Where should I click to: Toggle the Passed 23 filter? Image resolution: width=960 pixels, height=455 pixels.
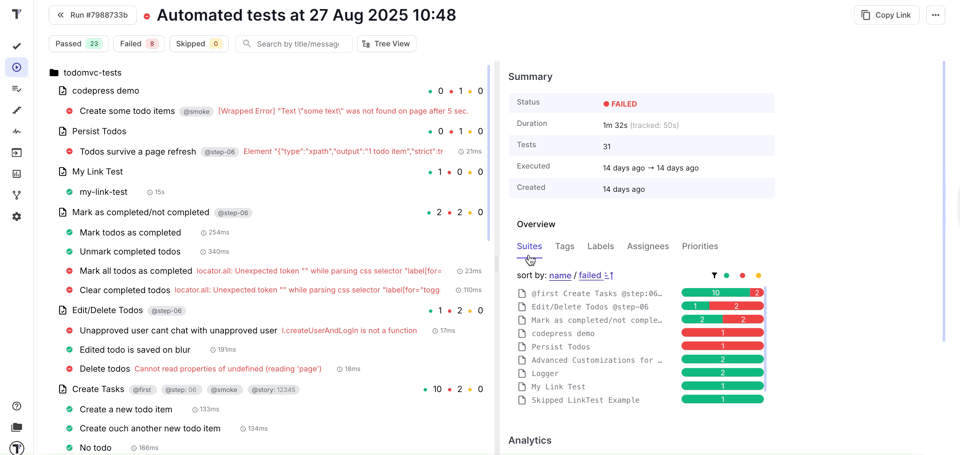click(x=79, y=44)
